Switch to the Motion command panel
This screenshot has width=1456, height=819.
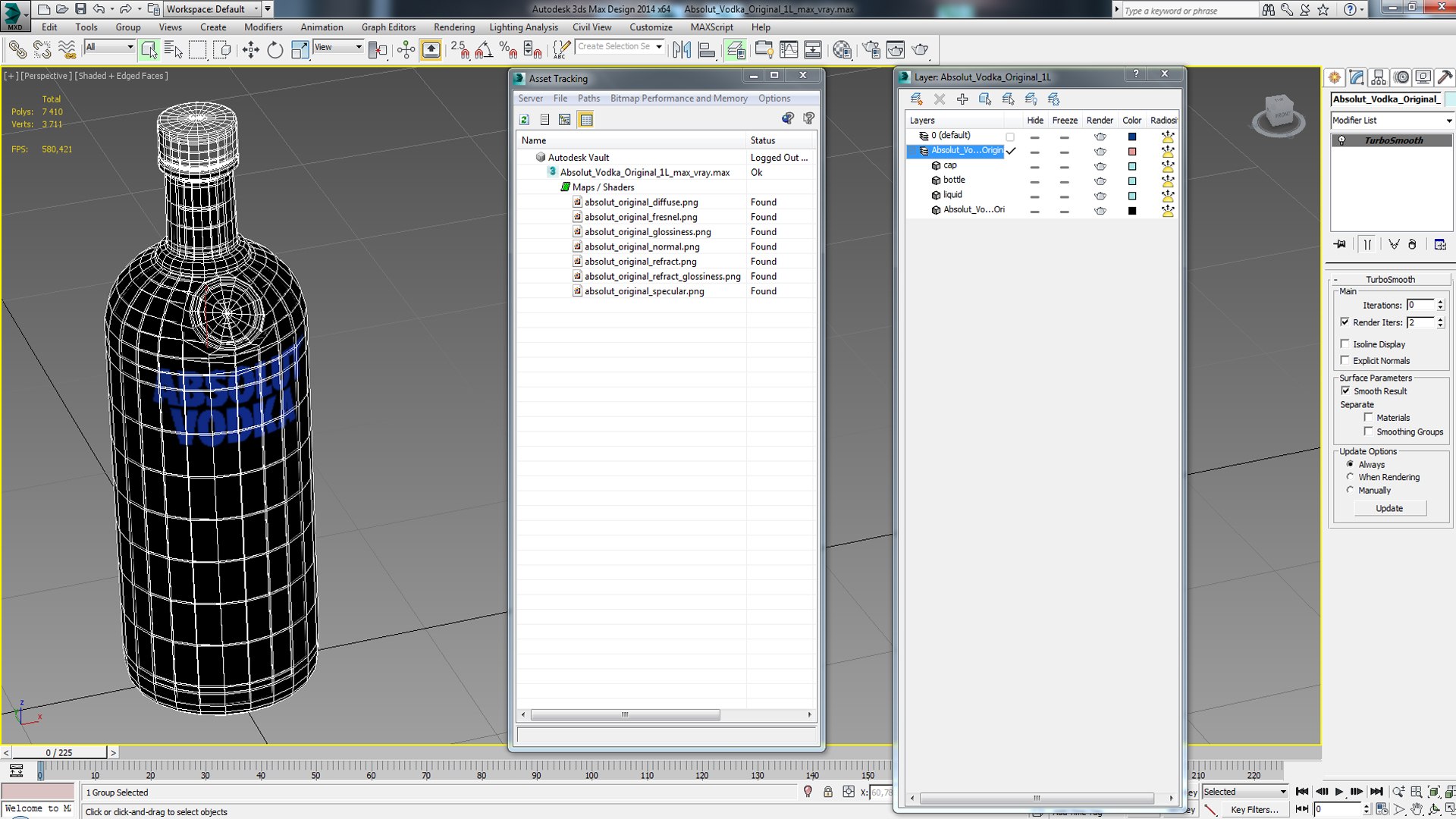tap(1401, 77)
